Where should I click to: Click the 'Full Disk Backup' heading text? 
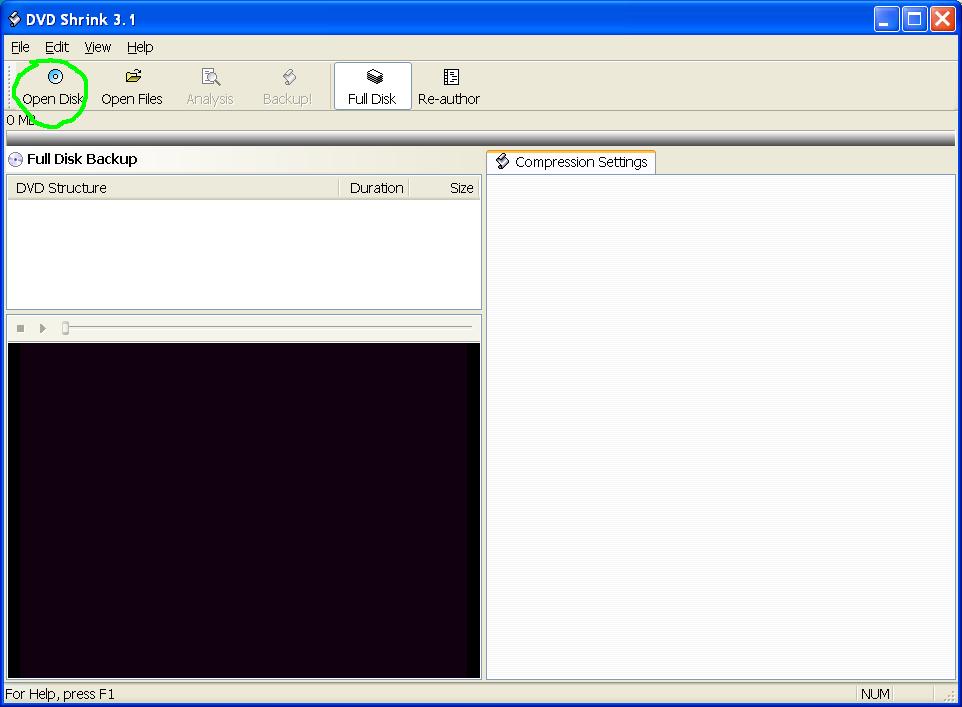click(82, 159)
